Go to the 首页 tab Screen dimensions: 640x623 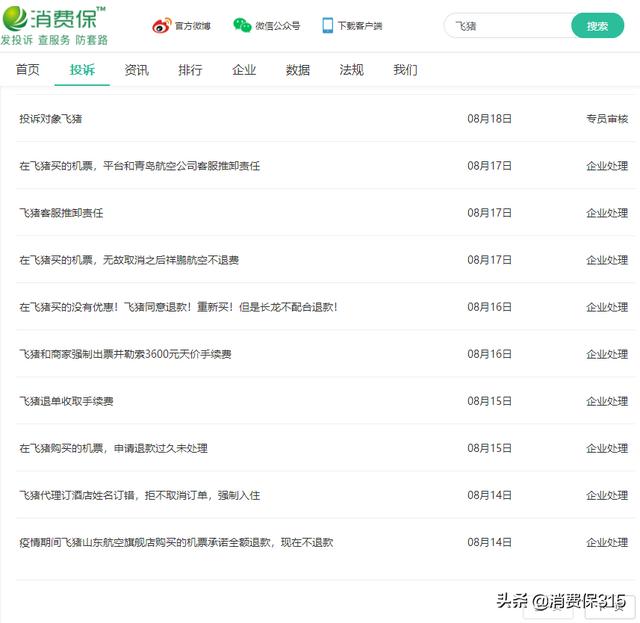coord(28,70)
